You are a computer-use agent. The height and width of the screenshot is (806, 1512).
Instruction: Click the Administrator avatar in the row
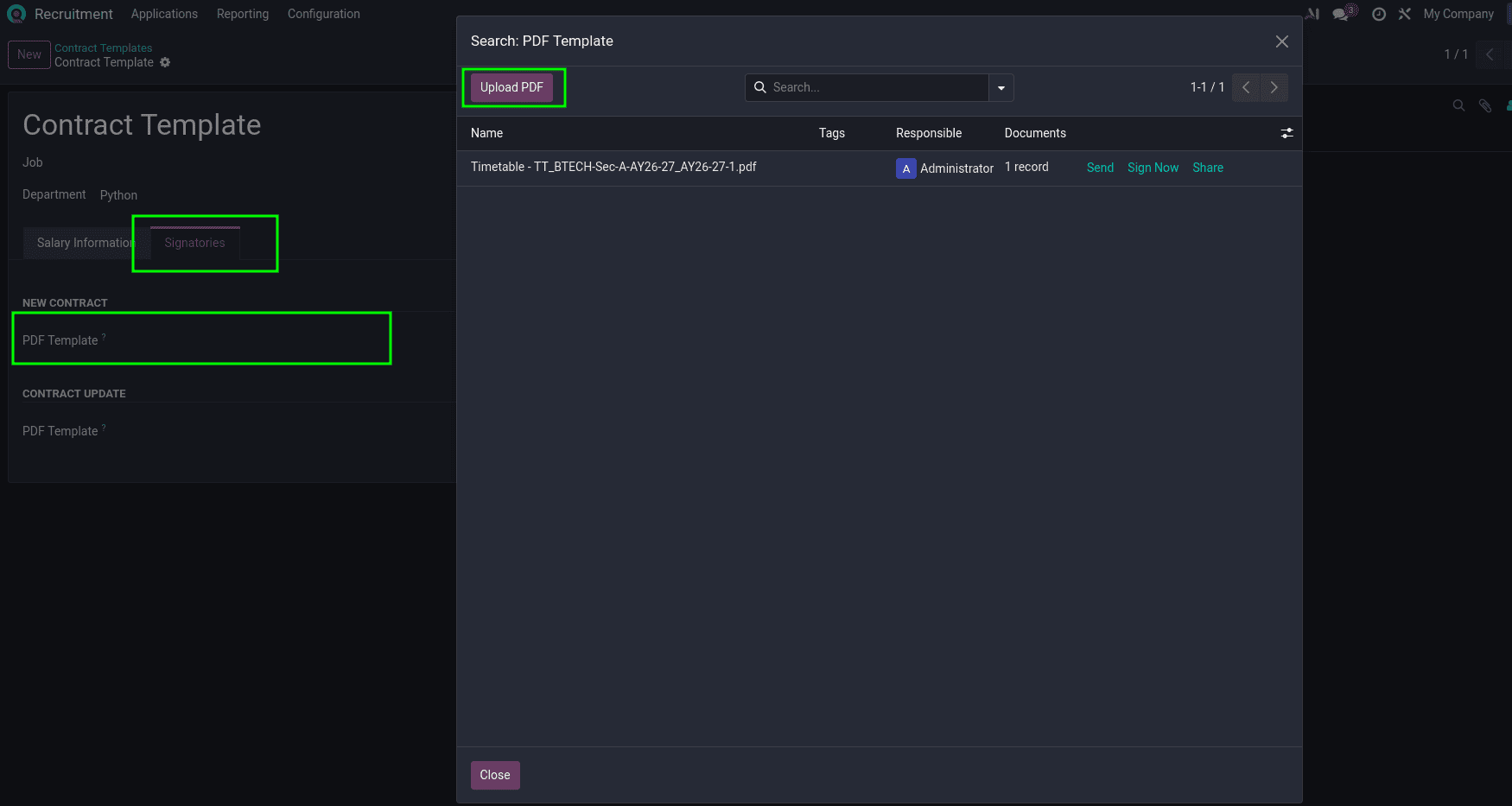coord(905,168)
